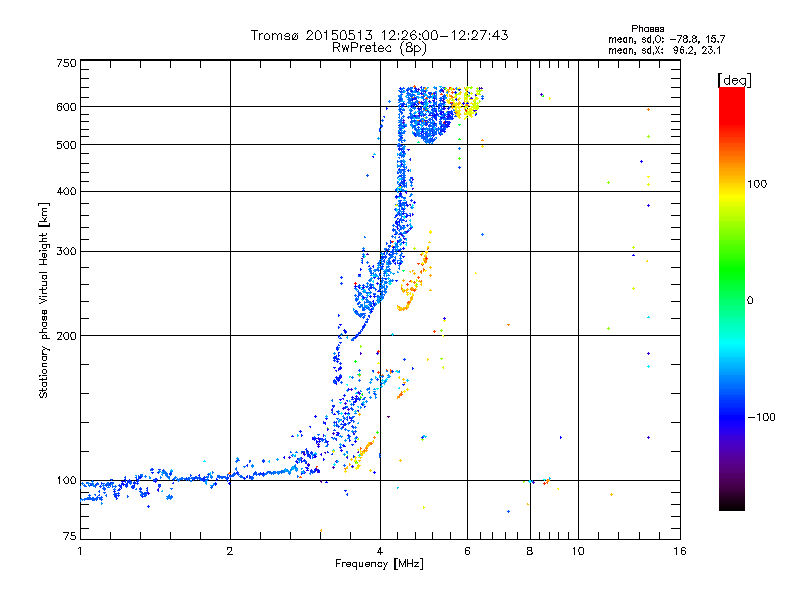Viewport: 800px width, 600px height.
Task: Select the 'RwPretec (8p)' subtitle text
Action: pos(380,48)
